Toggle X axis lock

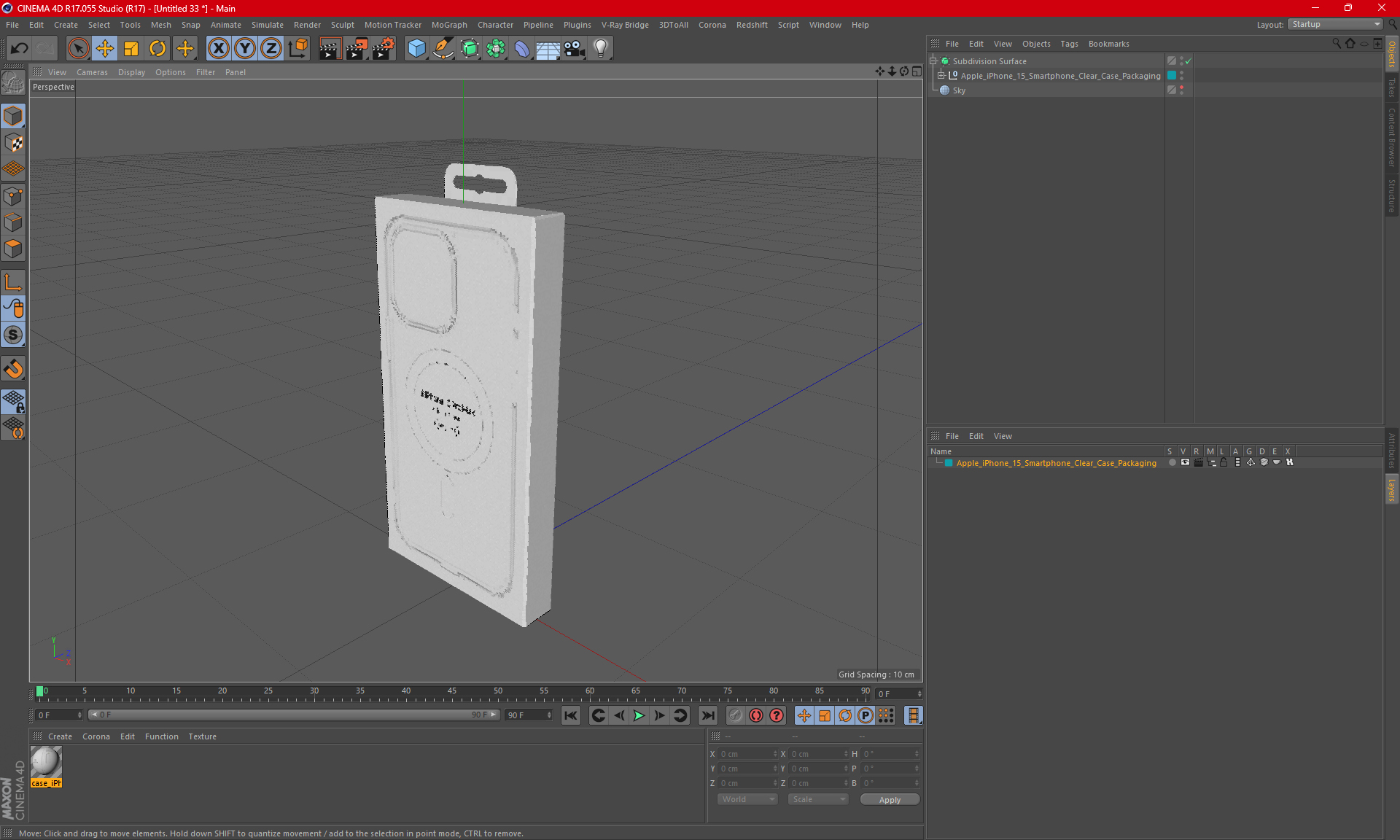tap(218, 48)
